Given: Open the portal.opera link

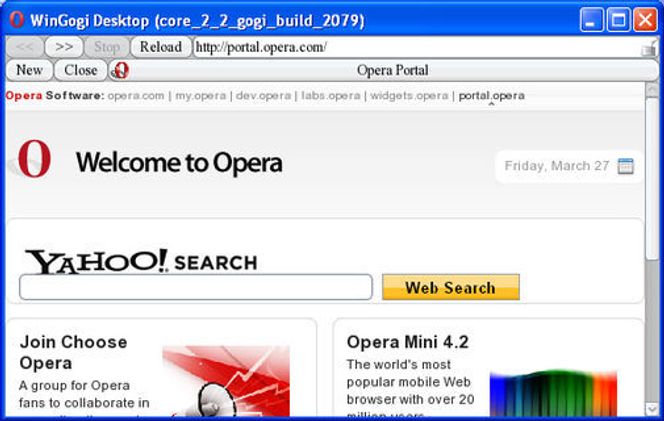Looking at the screenshot, I should coord(491,96).
